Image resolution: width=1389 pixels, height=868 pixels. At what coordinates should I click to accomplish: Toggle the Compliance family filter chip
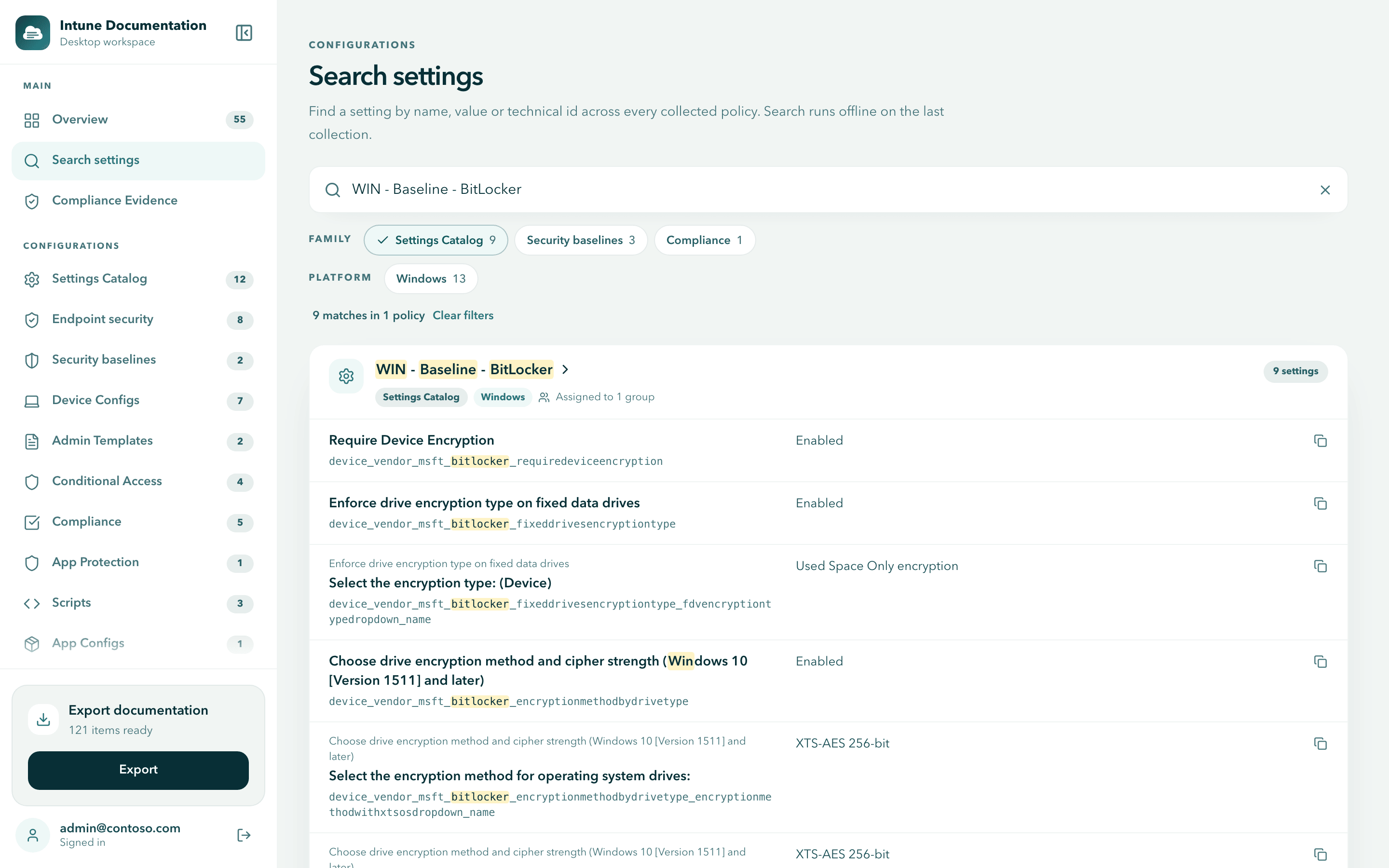coord(705,240)
